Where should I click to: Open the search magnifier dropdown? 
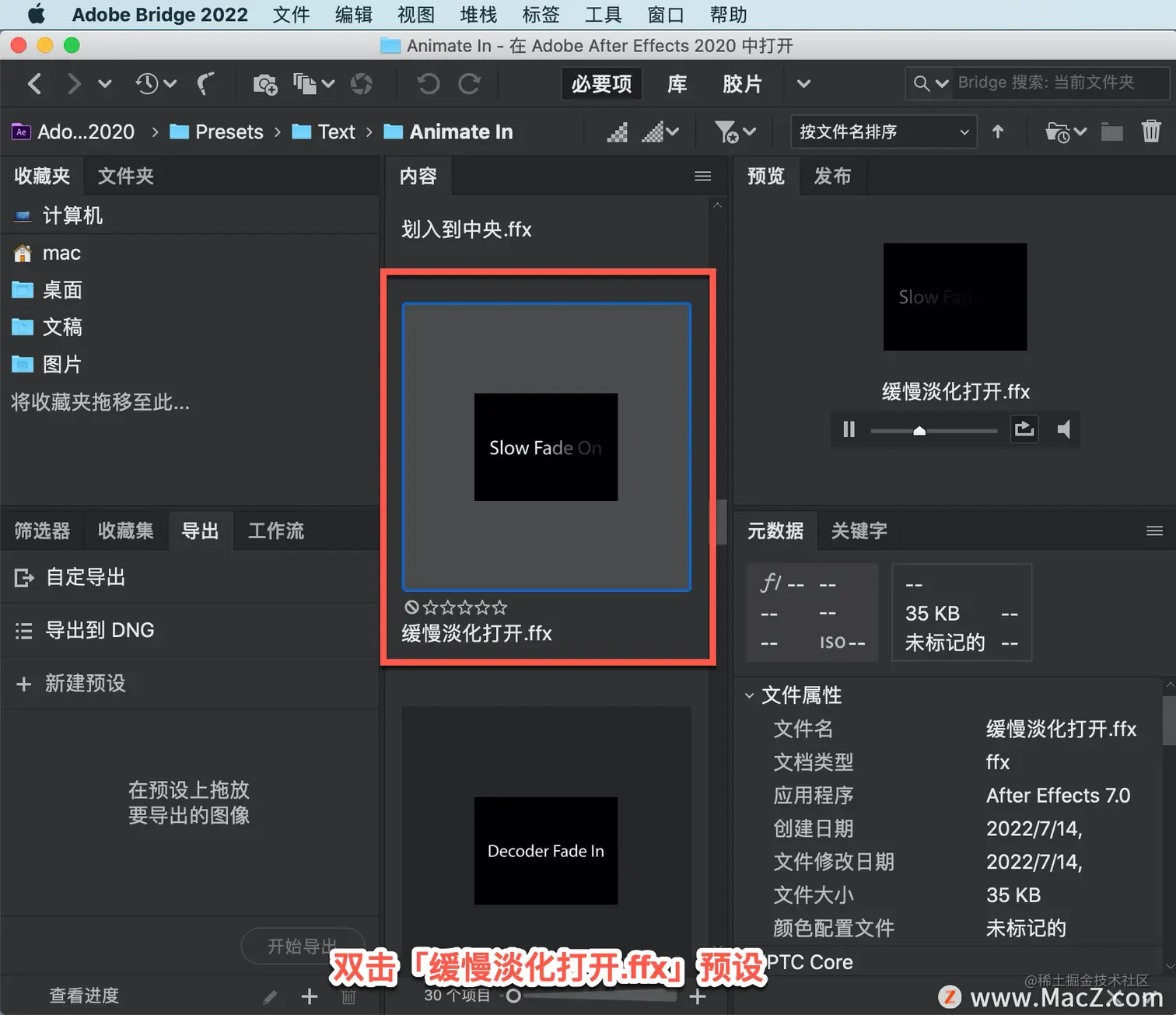[x=930, y=83]
